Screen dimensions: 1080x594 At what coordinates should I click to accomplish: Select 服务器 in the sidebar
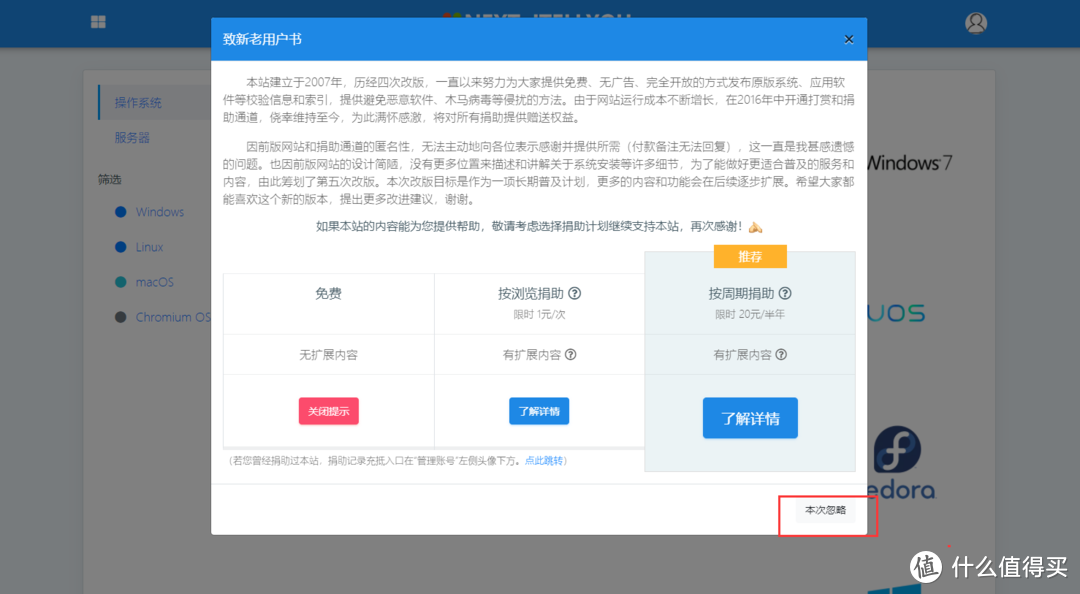tap(132, 138)
